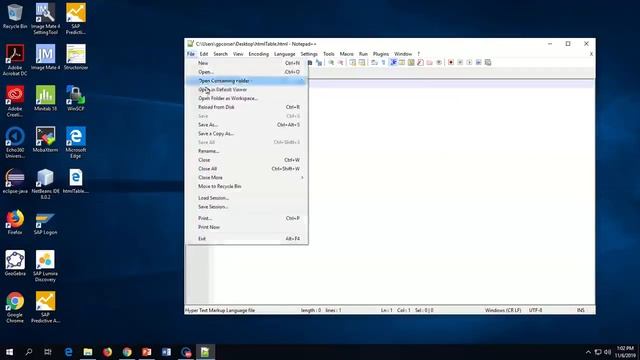Select the GeoGebra desktop icon

coord(15,263)
